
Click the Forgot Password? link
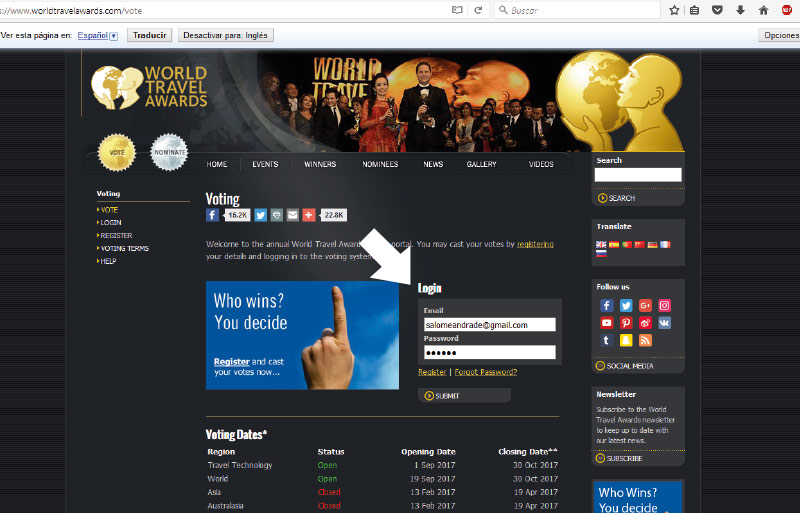(x=486, y=372)
